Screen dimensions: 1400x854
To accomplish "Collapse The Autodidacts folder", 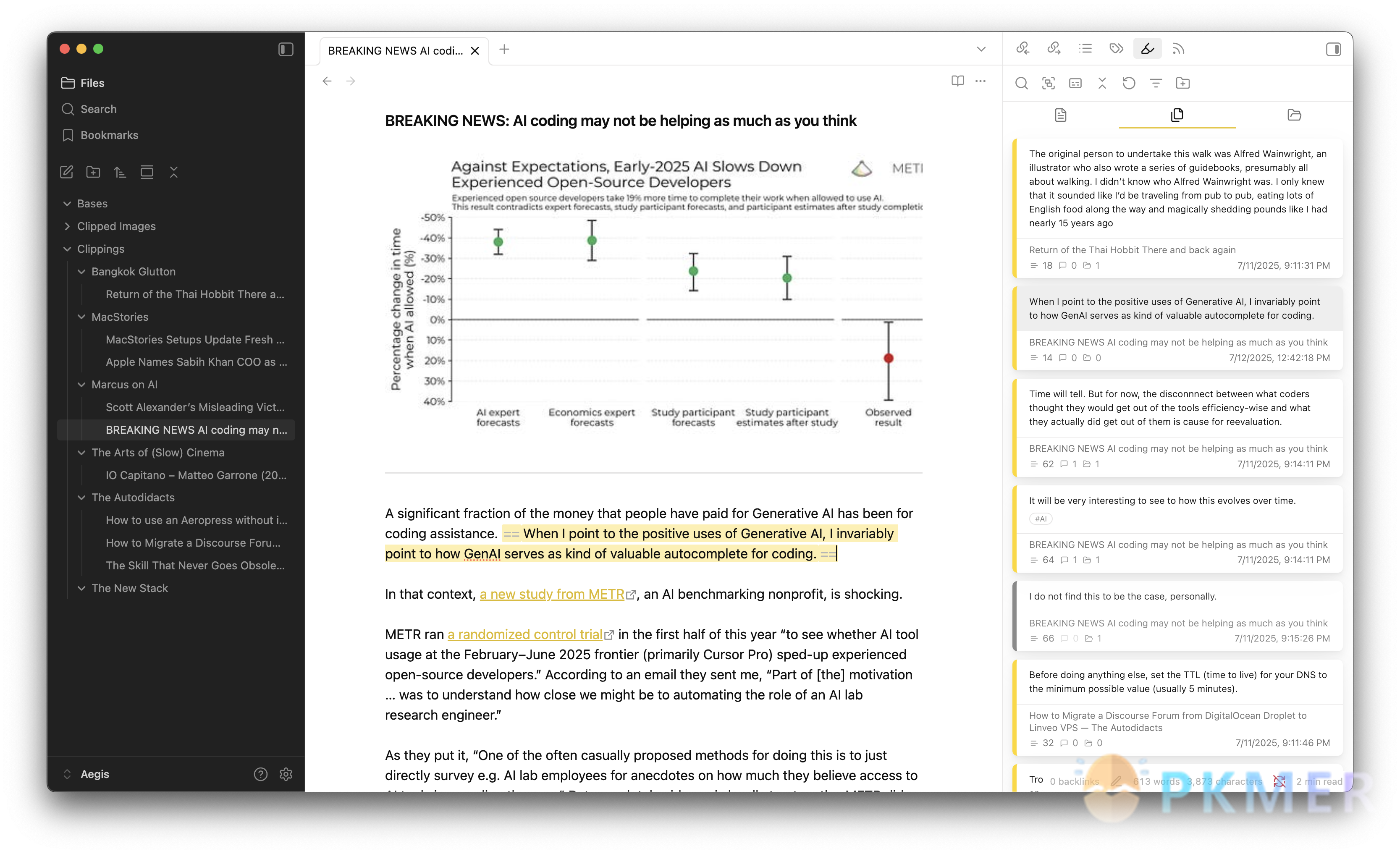I will click(x=81, y=498).
